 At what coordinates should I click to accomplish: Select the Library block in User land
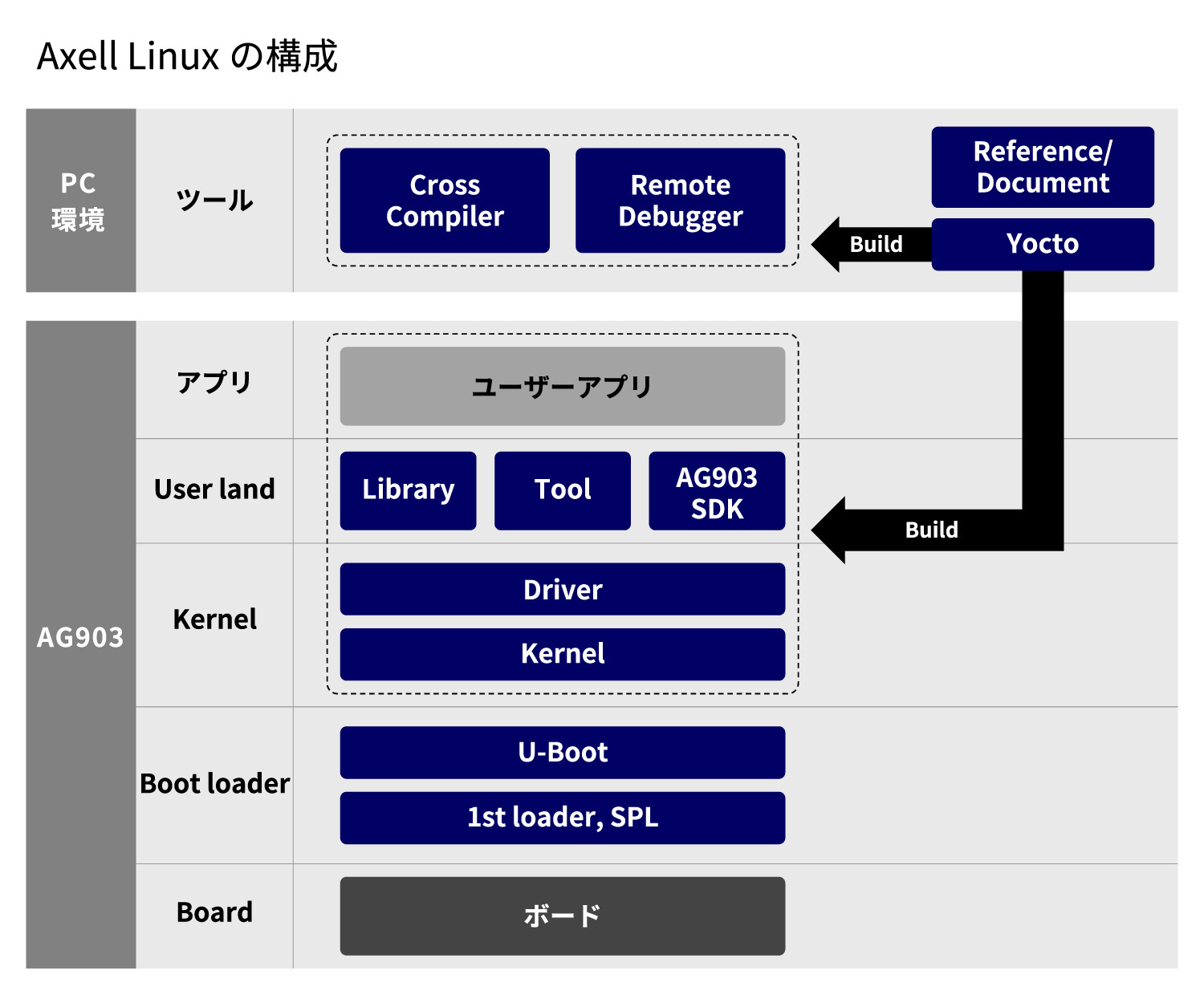408,489
